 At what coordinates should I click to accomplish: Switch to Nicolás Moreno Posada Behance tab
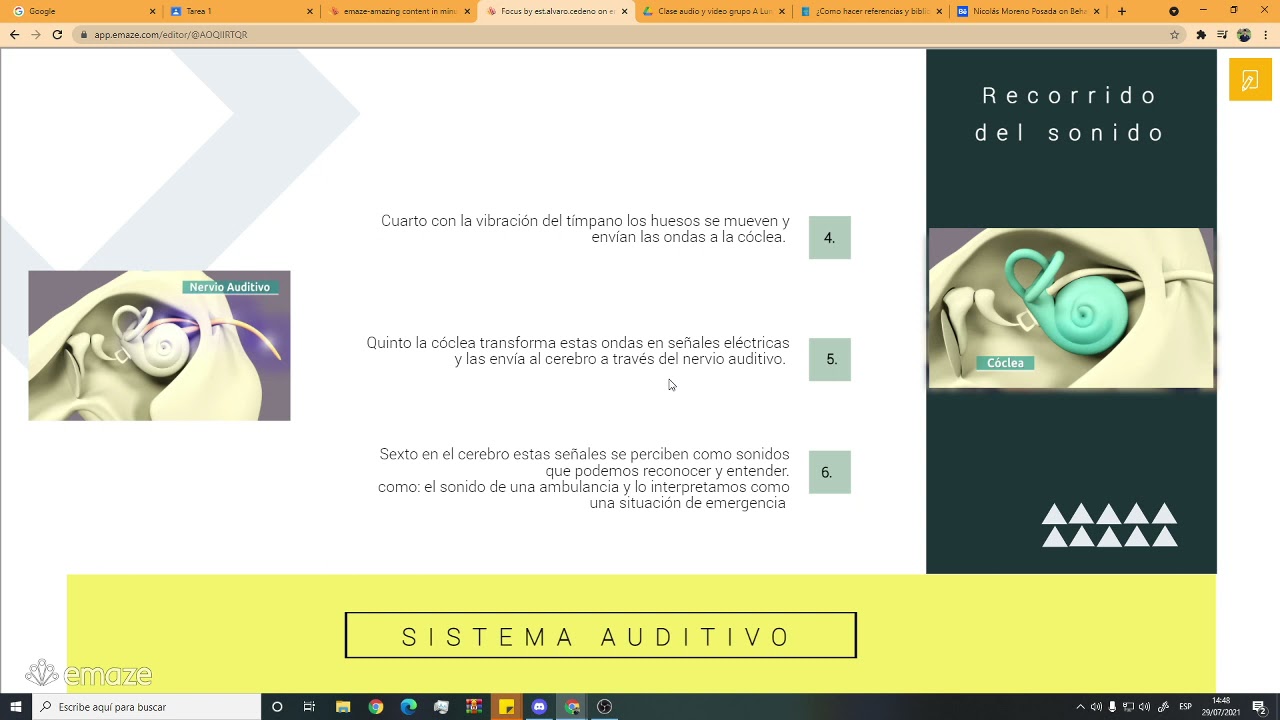pos(1029,11)
